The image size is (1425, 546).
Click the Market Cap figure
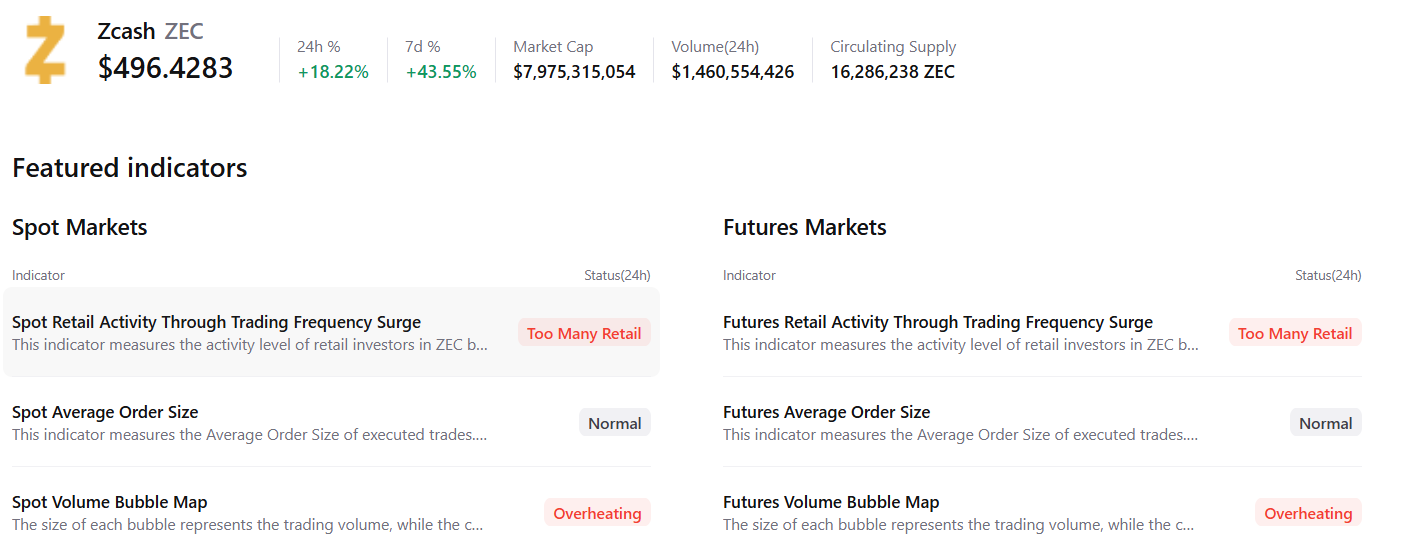click(x=574, y=72)
